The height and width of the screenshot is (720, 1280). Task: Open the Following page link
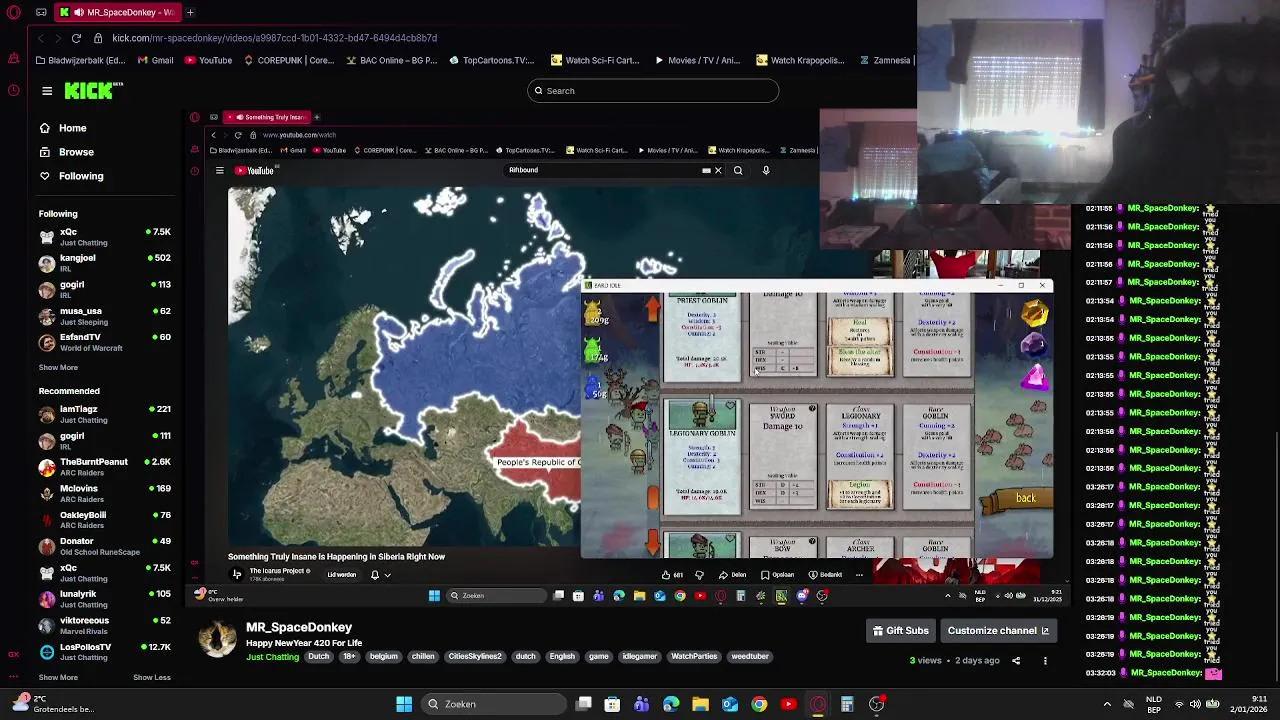(71, 176)
